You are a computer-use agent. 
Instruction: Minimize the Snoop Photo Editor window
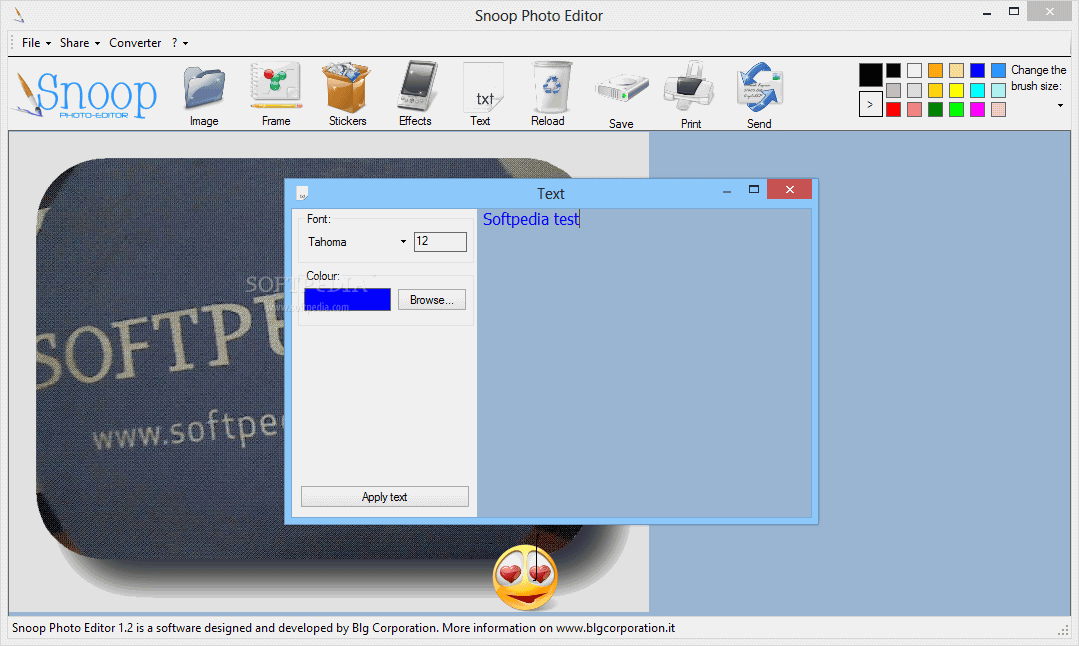pos(987,12)
